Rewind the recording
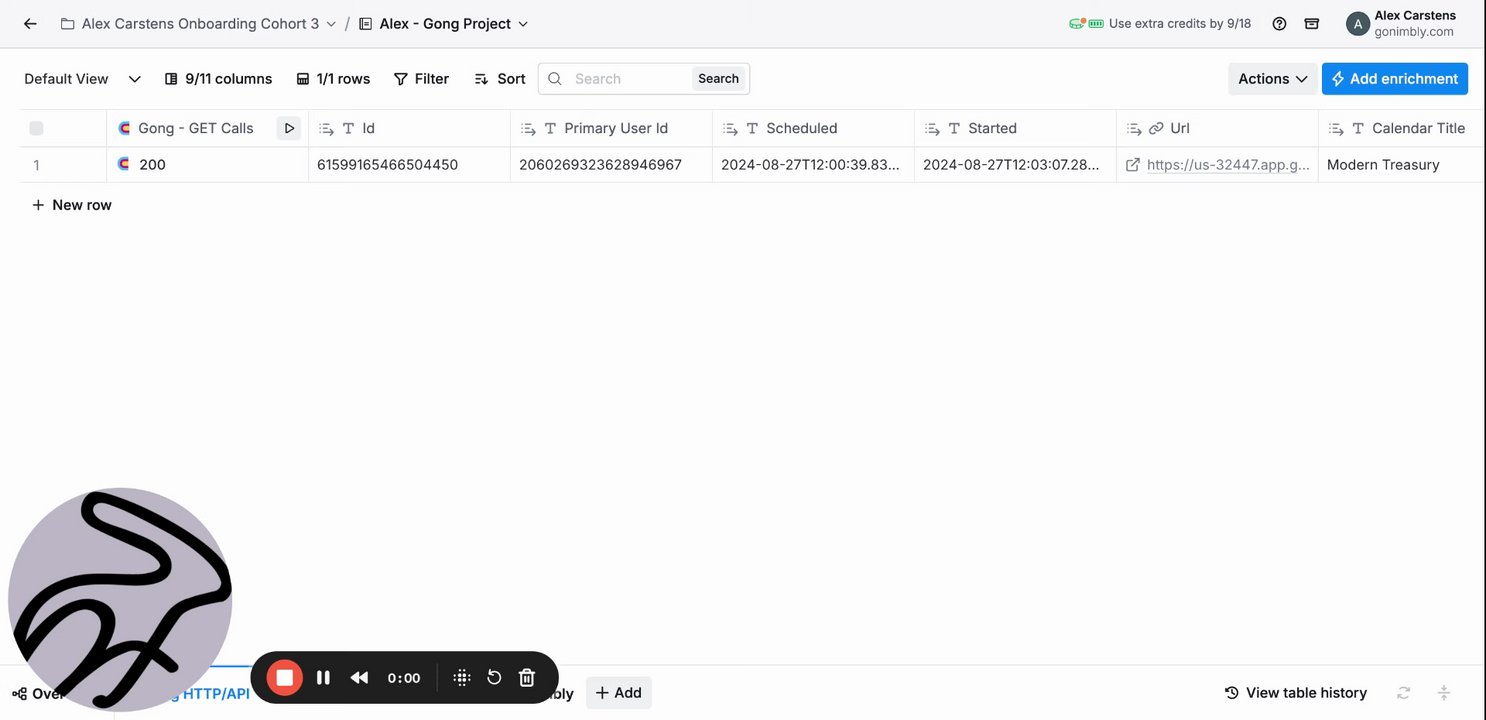The width and height of the screenshot is (1486, 720). (359, 678)
